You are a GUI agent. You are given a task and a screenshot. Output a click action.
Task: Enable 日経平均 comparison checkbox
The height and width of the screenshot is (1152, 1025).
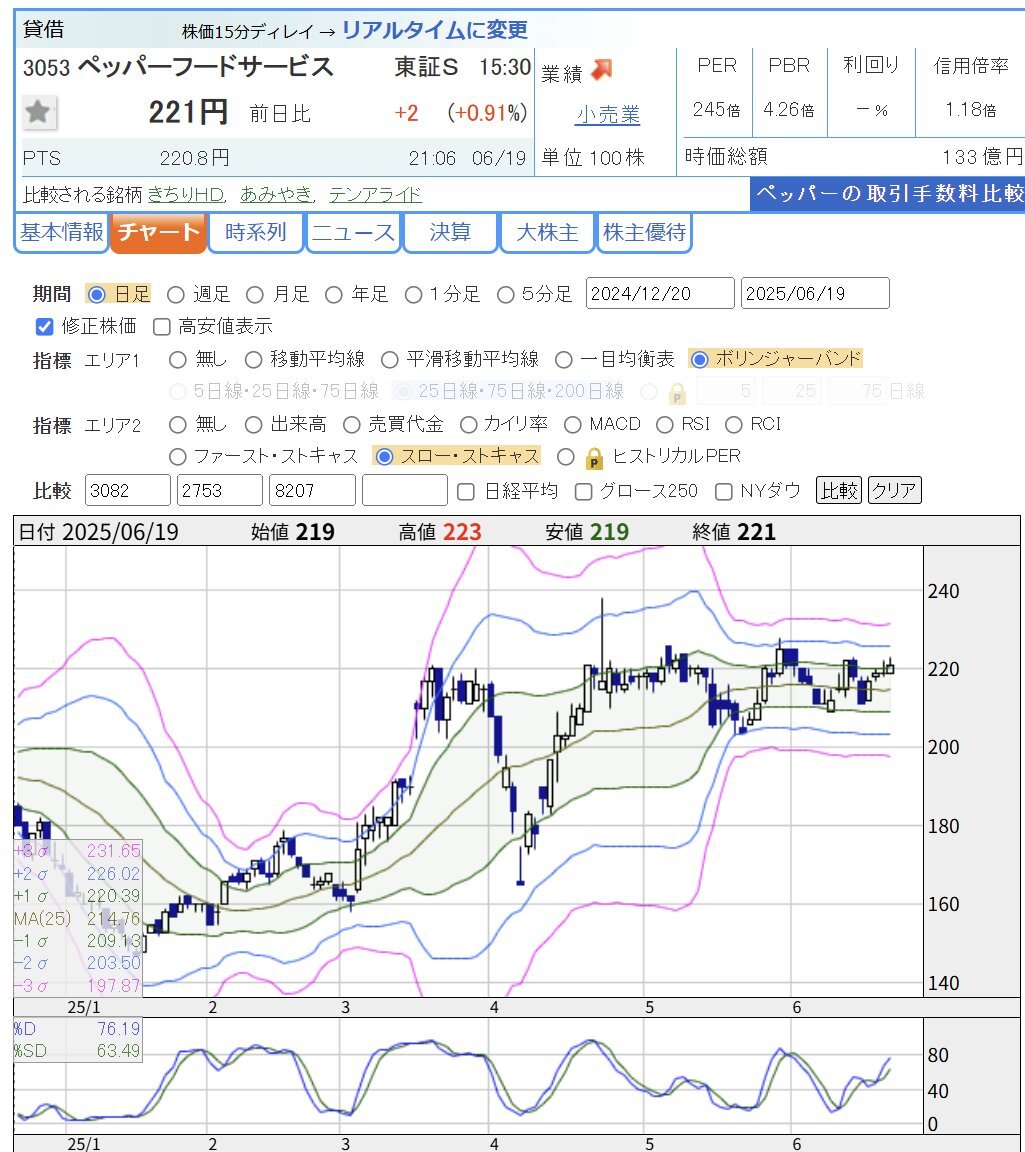[466, 492]
